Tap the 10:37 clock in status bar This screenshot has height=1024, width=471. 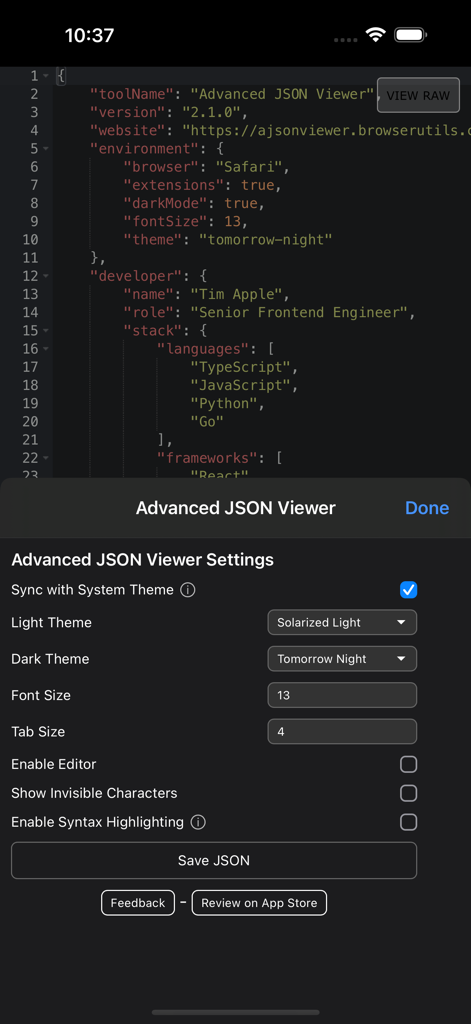pyautogui.click(x=89, y=35)
